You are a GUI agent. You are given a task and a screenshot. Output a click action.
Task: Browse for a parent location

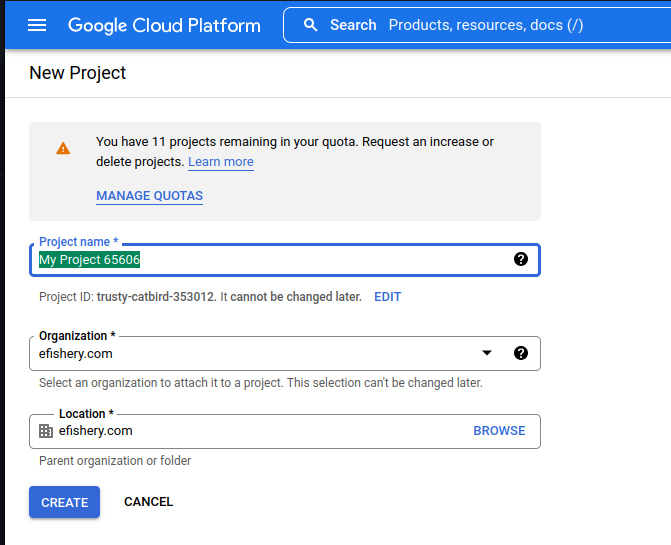pos(499,431)
